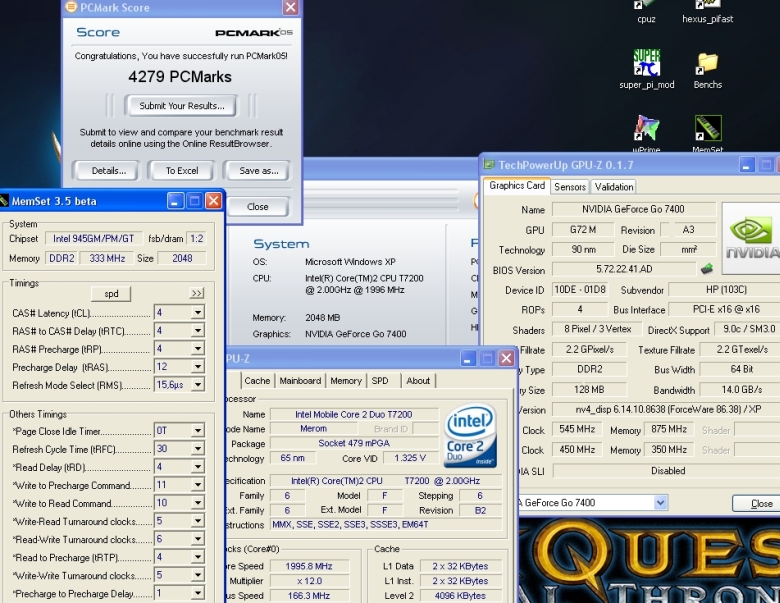Image resolution: width=780 pixels, height=603 pixels.
Task: Open the cpuz desktop shortcut
Action: coord(646,11)
